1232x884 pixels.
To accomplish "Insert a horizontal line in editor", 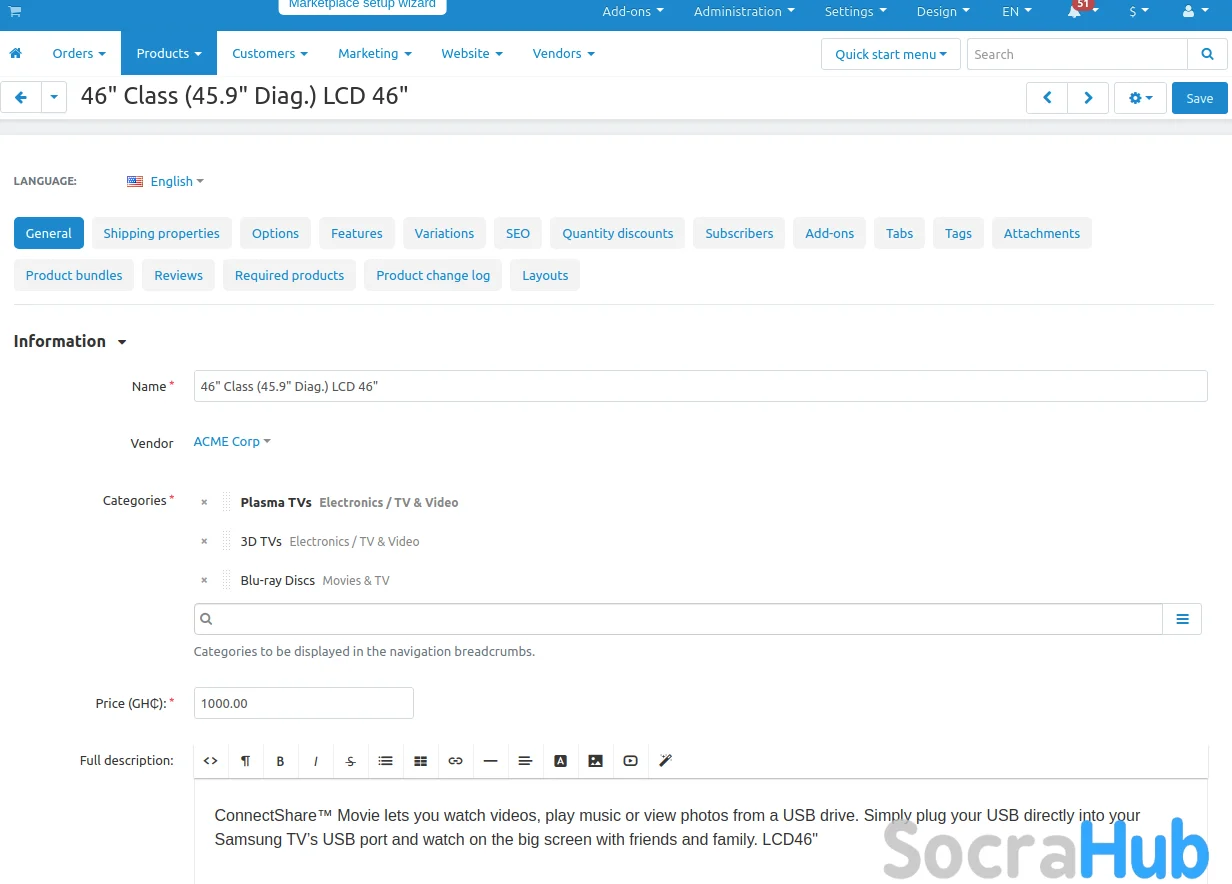I will point(490,761).
